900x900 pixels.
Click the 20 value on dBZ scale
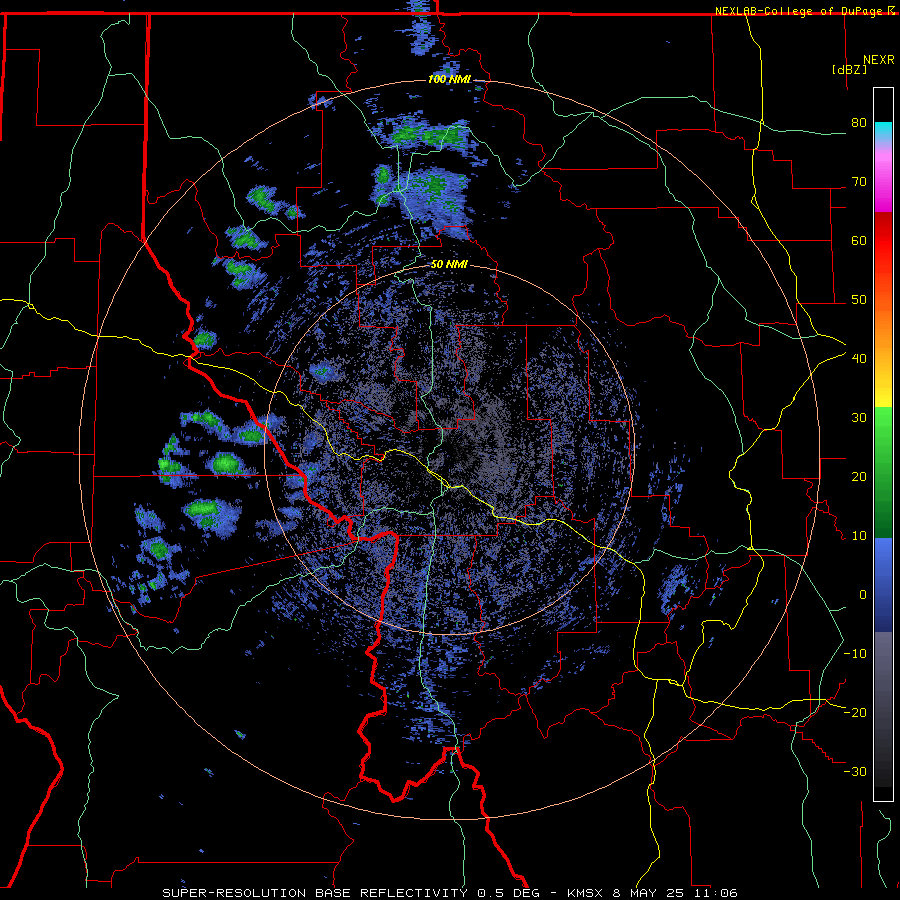pos(859,477)
